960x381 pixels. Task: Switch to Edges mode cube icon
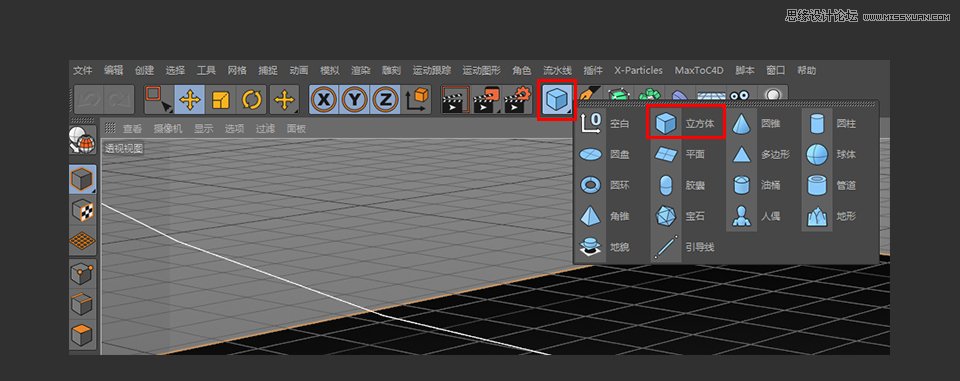(82, 304)
